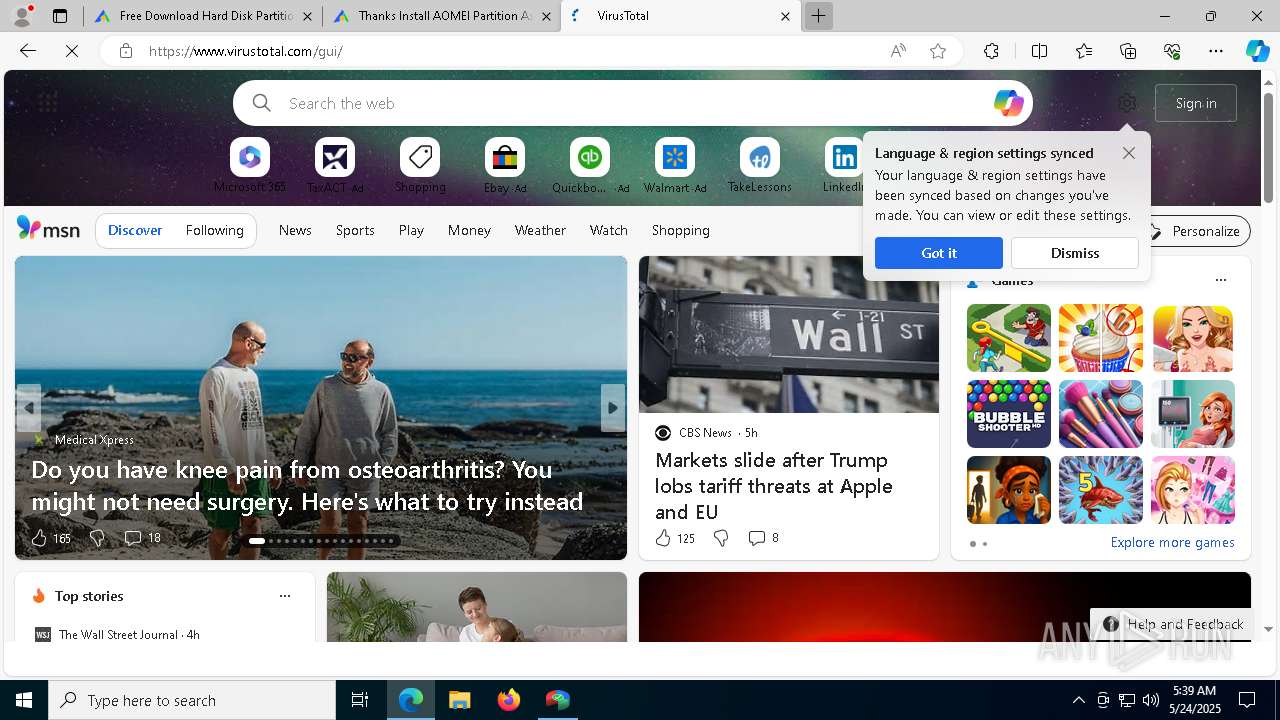This screenshot has width=1280, height=720.
Task: Close the language settings popup
Action: (1128, 153)
